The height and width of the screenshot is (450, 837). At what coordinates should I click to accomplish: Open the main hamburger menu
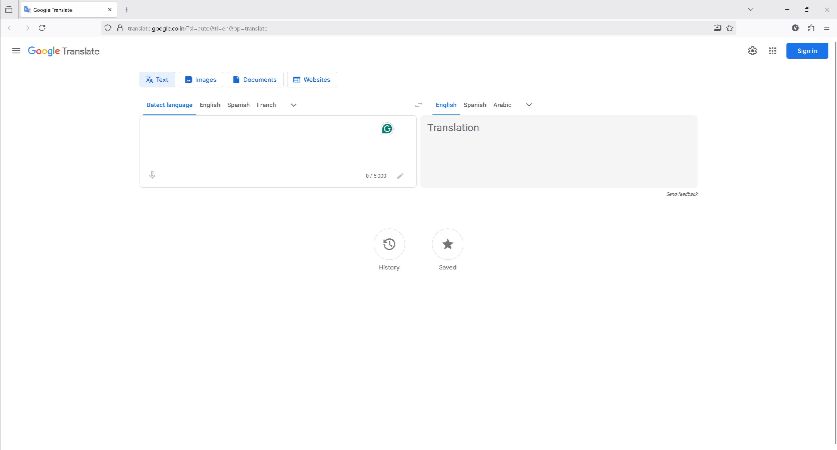[16, 51]
